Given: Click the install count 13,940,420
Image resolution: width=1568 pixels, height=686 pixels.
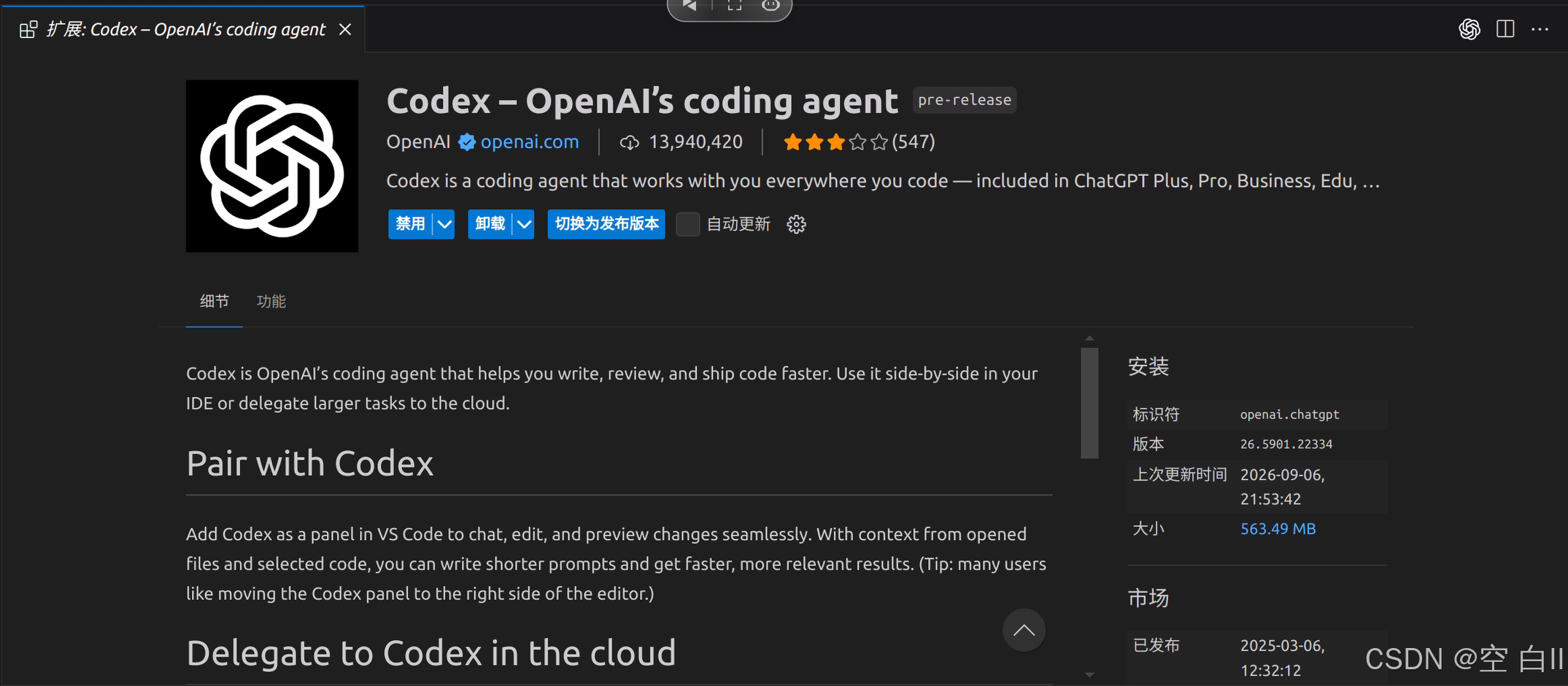Looking at the screenshot, I should tap(695, 142).
